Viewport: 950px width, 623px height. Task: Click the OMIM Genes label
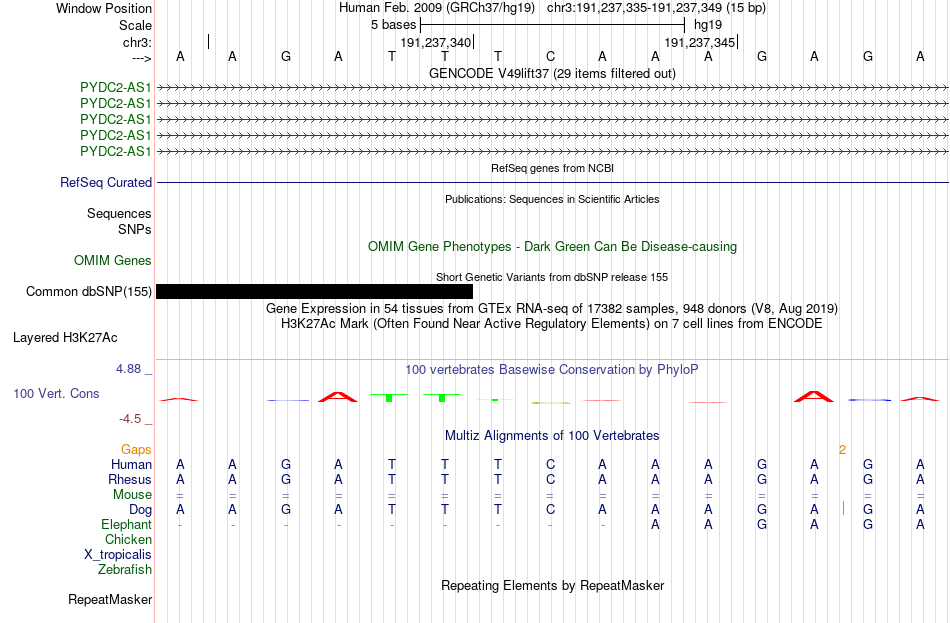click(x=112, y=261)
